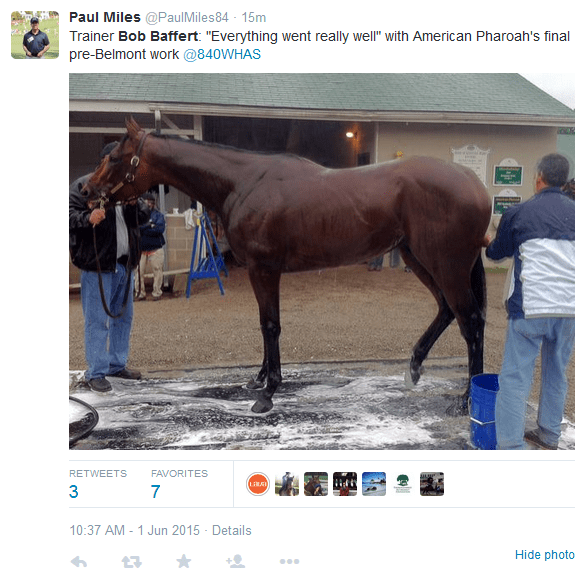Hide photo using the Hide photo link

point(544,554)
